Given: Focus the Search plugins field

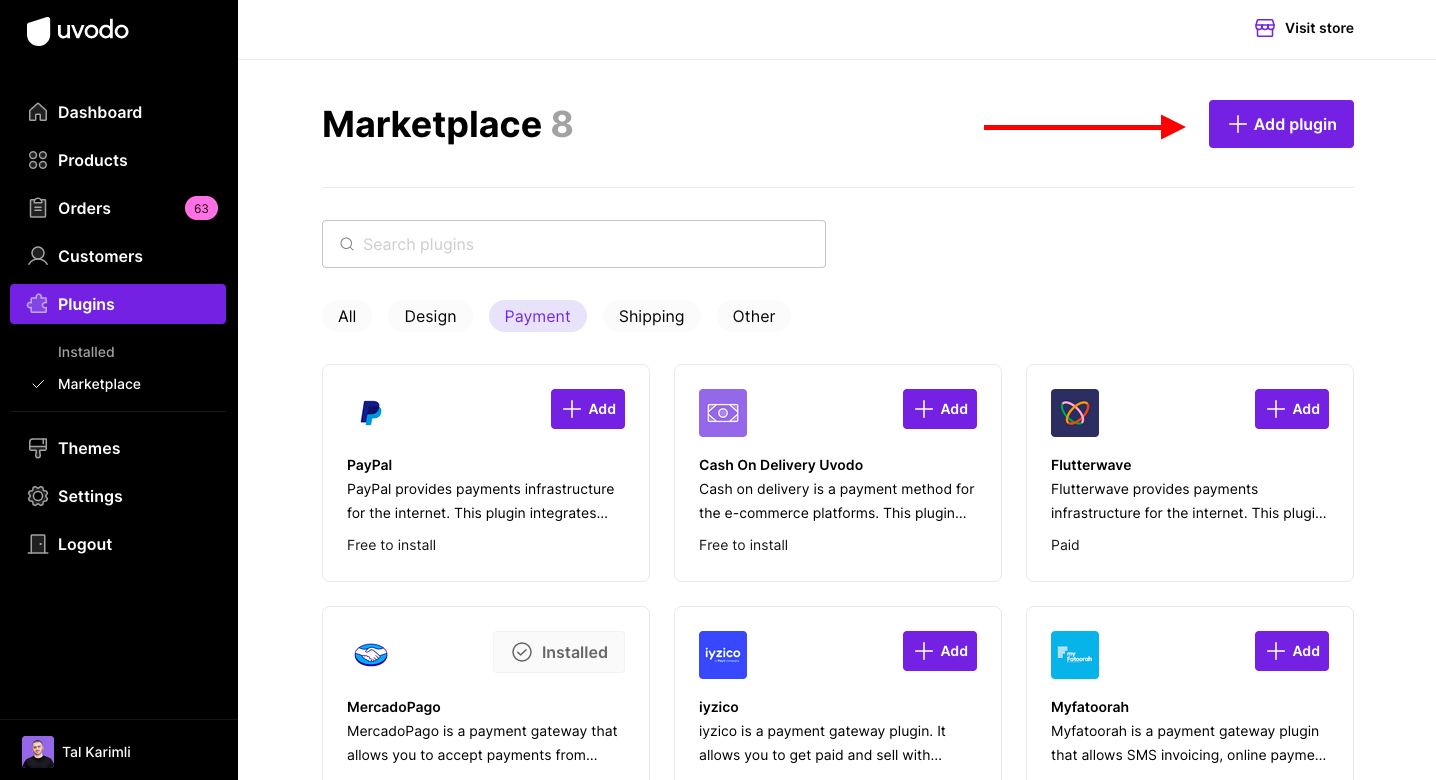Looking at the screenshot, I should point(574,244).
